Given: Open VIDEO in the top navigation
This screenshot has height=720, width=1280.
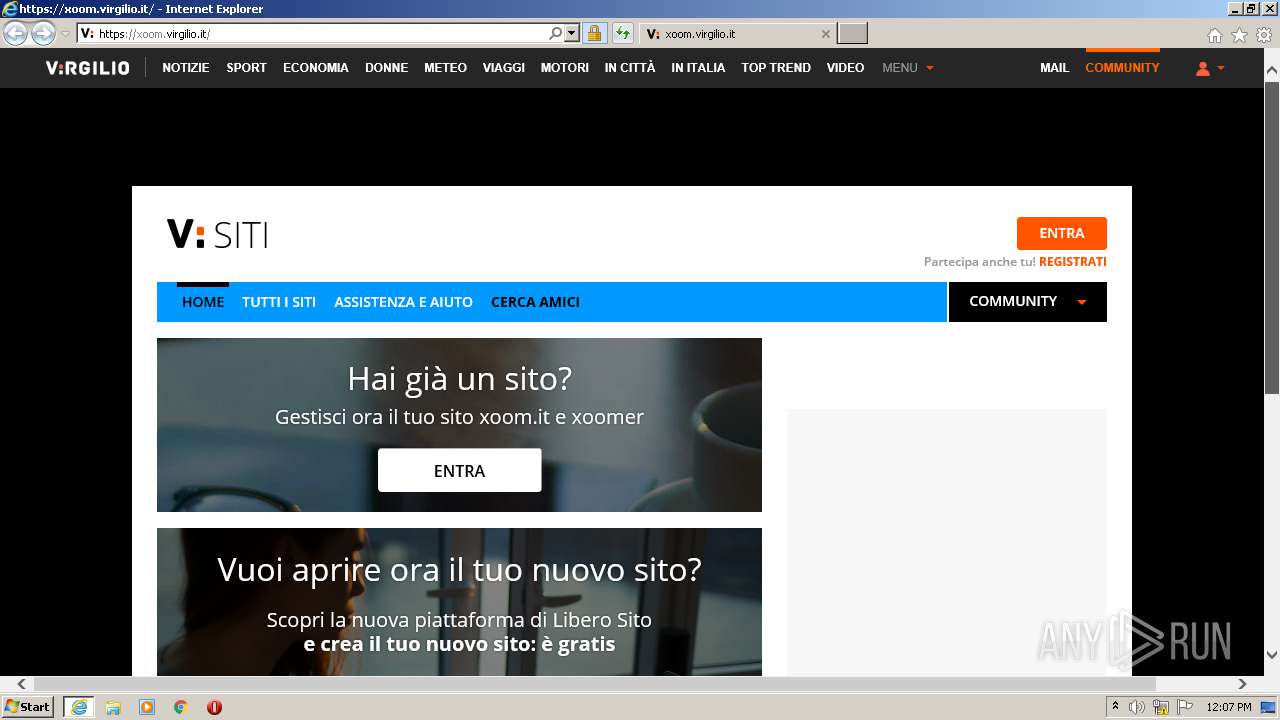Looking at the screenshot, I should [x=845, y=68].
